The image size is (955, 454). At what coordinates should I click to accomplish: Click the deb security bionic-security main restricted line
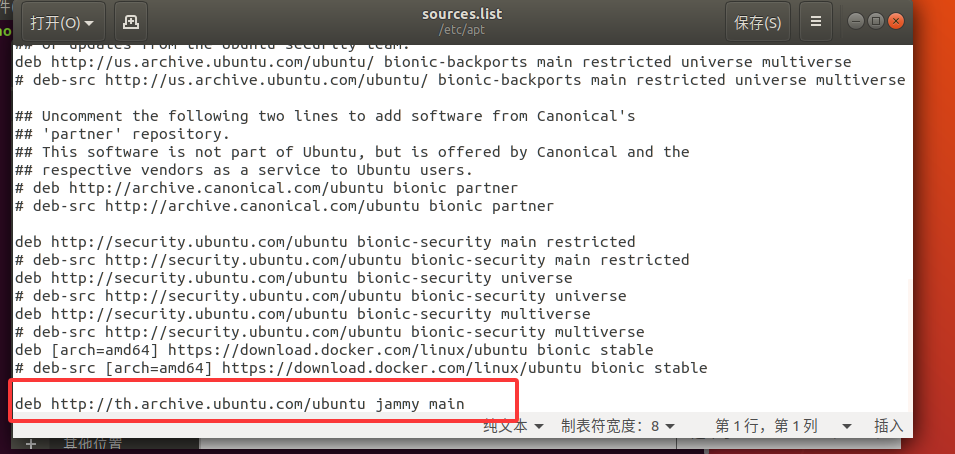pyautogui.click(x=325, y=242)
